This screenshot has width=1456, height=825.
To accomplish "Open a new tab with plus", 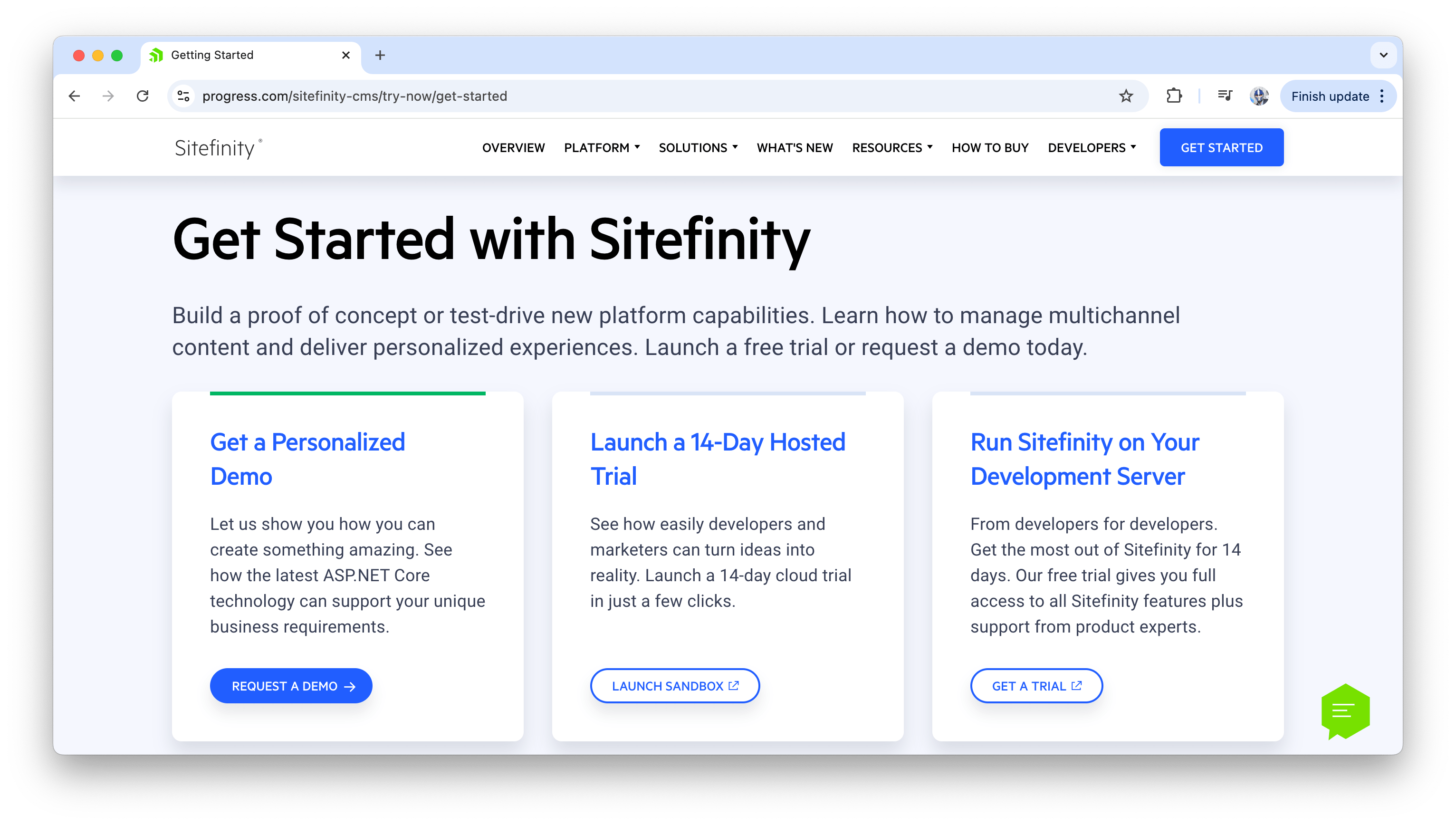I will coord(380,55).
